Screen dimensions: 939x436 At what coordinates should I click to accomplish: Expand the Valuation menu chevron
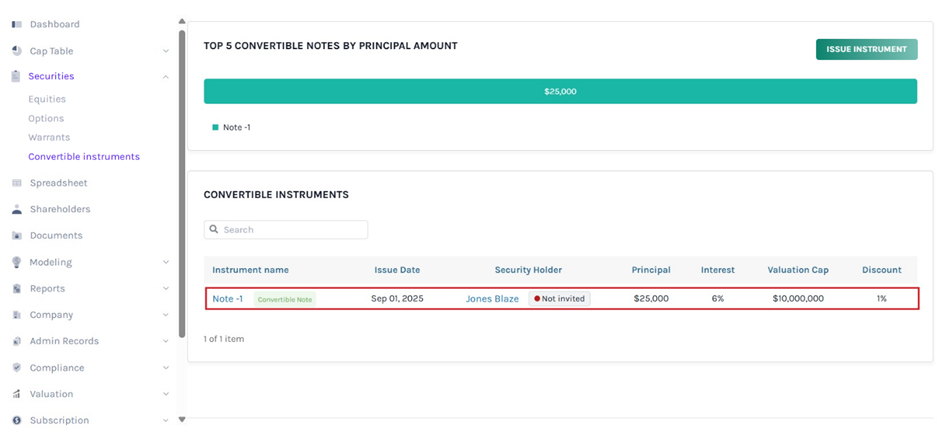point(166,394)
